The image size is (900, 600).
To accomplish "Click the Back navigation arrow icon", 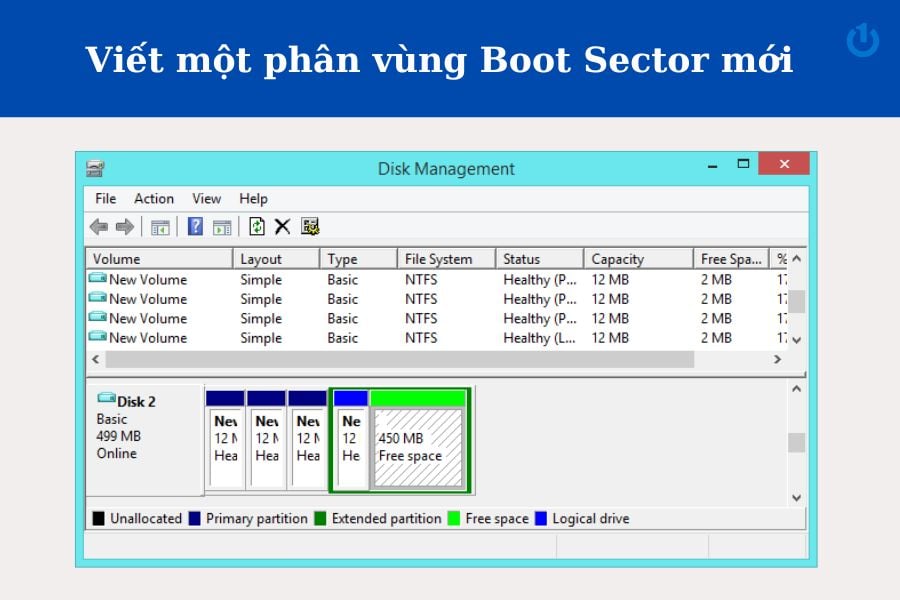I will [x=98, y=226].
